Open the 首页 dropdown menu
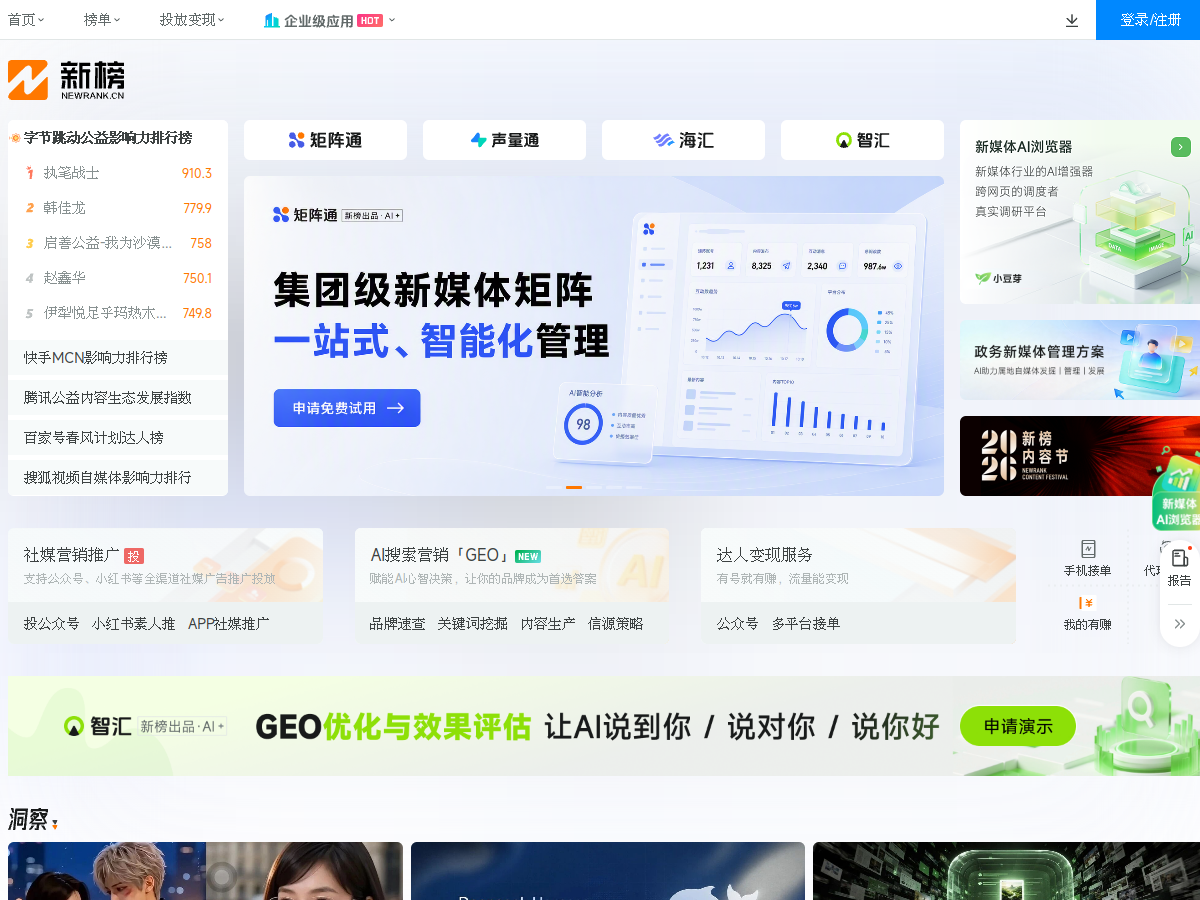1200x900 pixels. click(26, 20)
